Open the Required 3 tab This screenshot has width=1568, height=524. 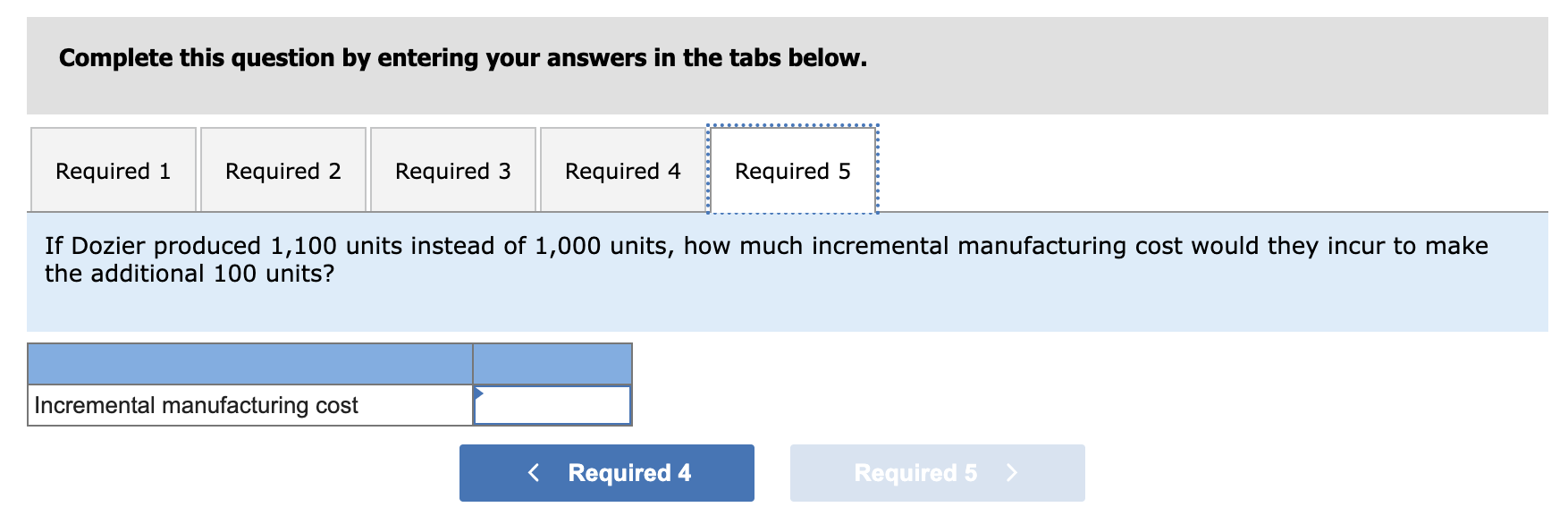point(452,170)
